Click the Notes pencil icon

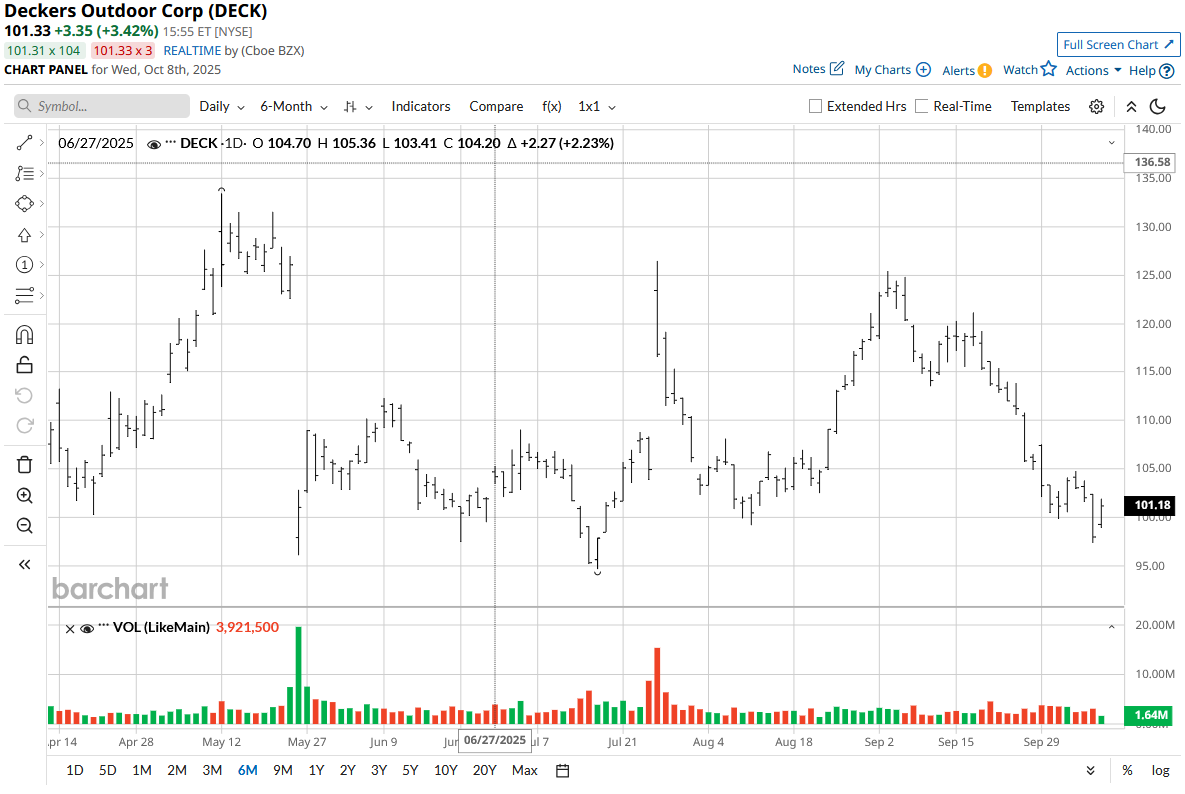(x=837, y=69)
